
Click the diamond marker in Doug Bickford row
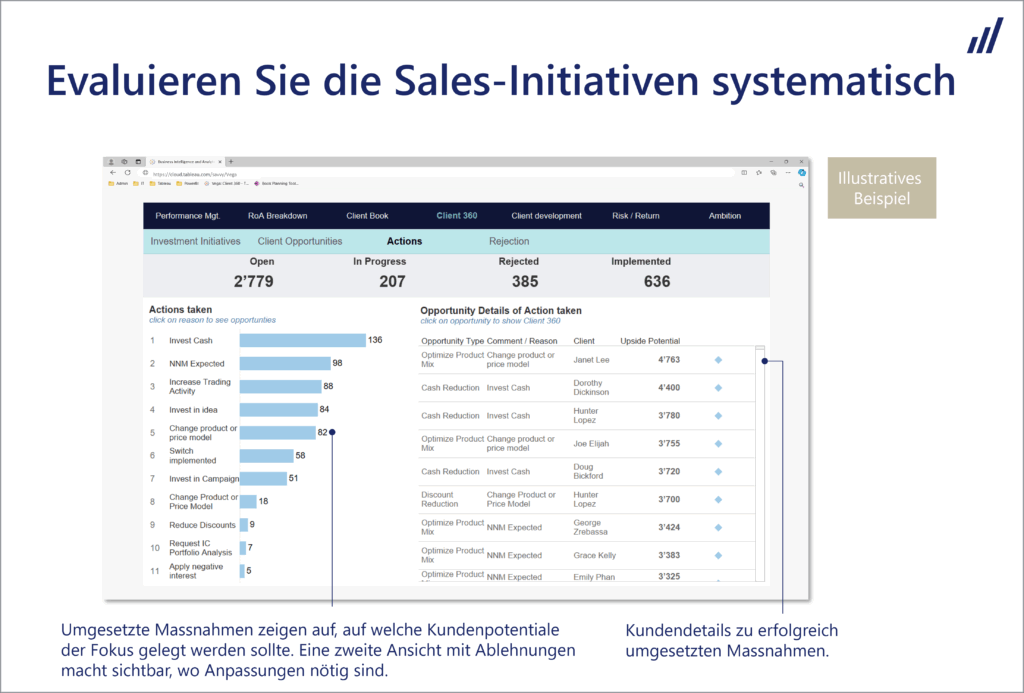click(718, 472)
